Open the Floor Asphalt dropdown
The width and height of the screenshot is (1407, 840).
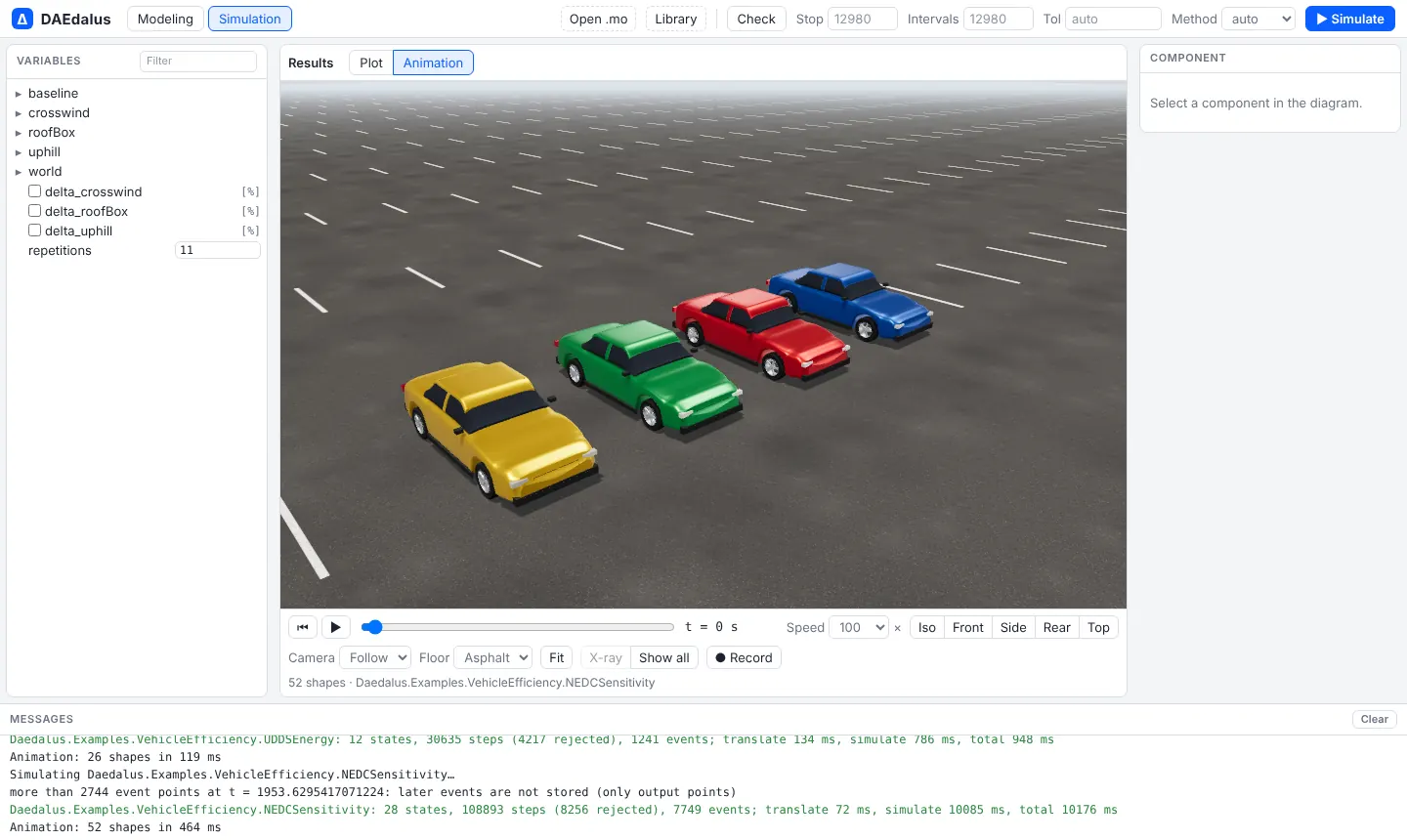[493, 657]
